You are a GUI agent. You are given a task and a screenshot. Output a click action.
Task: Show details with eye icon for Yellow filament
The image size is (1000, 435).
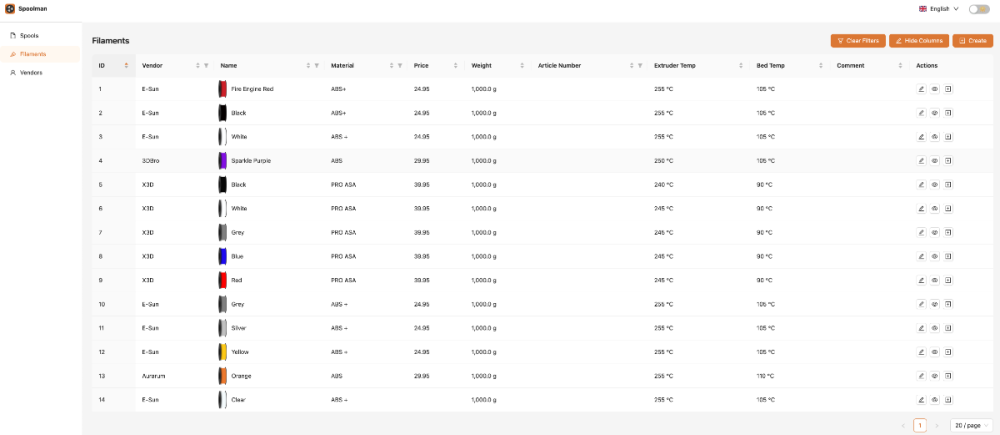click(x=935, y=352)
